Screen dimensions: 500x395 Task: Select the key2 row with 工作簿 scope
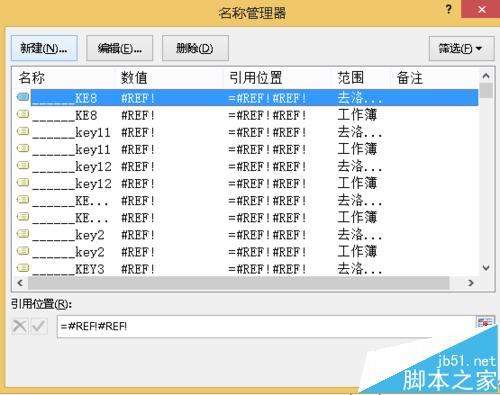[x=247, y=252]
